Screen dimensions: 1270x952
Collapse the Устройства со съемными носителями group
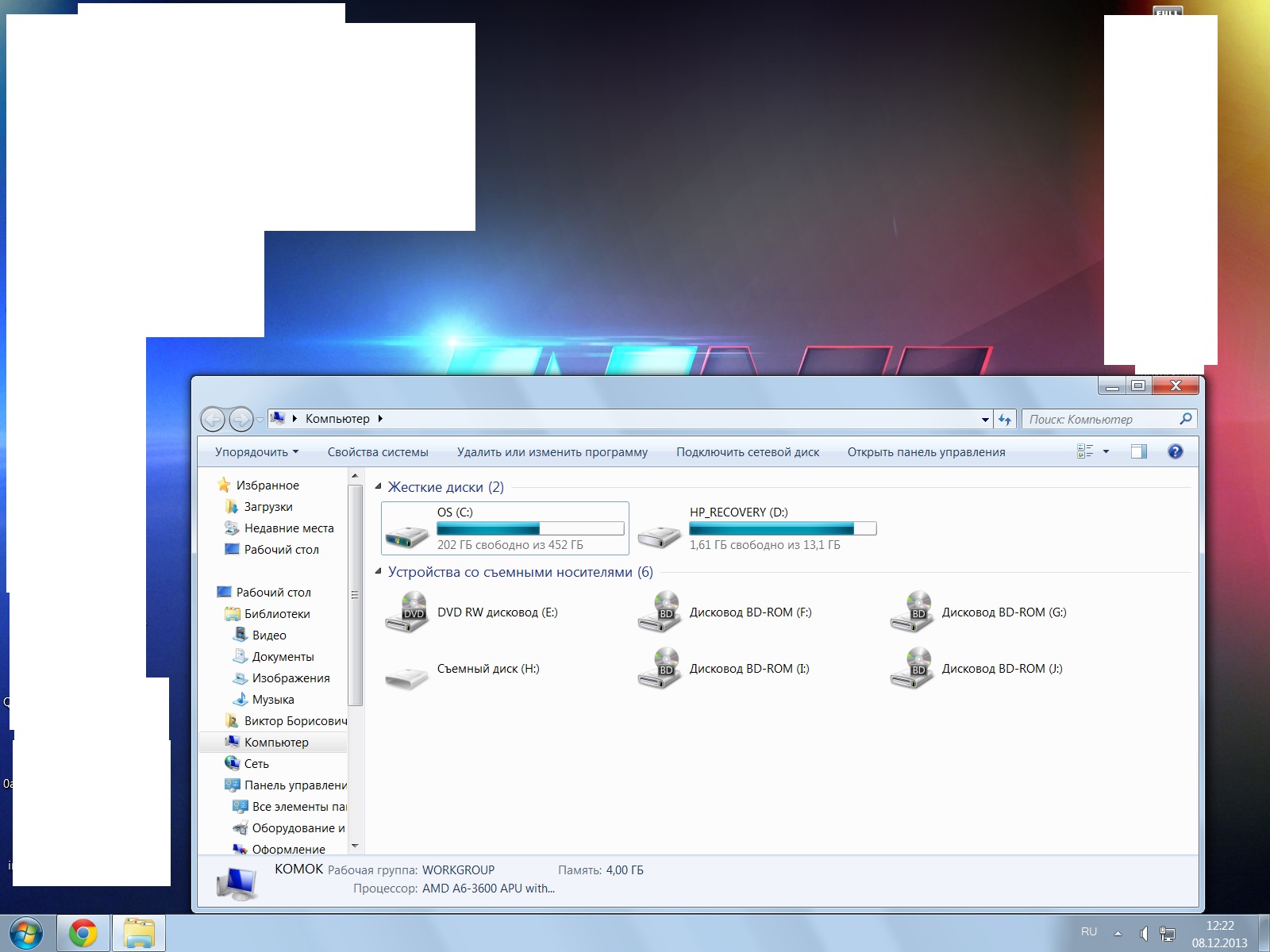[378, 572]
